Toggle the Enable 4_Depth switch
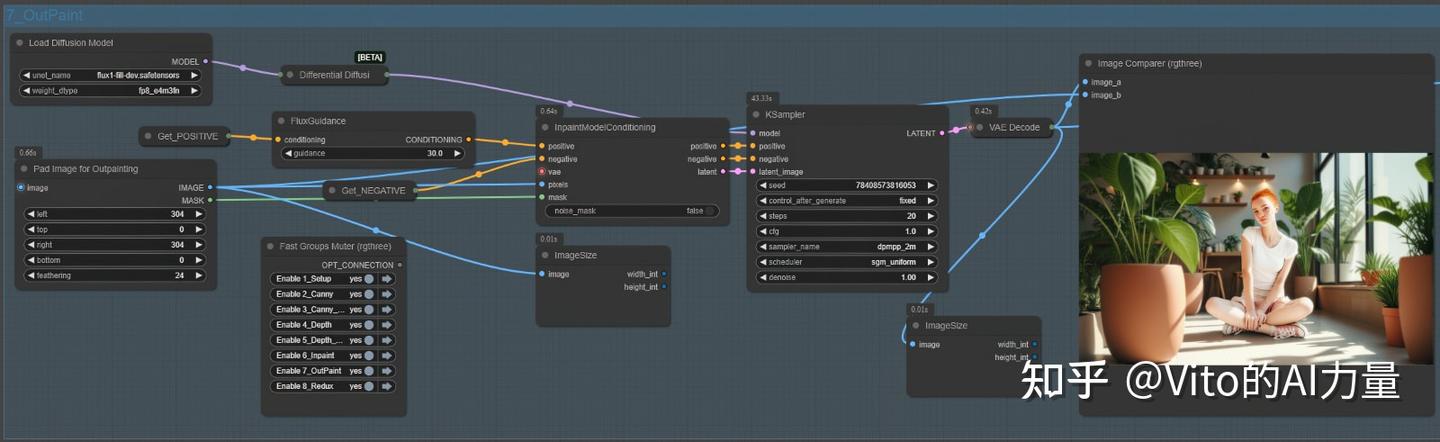The height and width of the screenshot is (442, 1440). coord(369,325)
